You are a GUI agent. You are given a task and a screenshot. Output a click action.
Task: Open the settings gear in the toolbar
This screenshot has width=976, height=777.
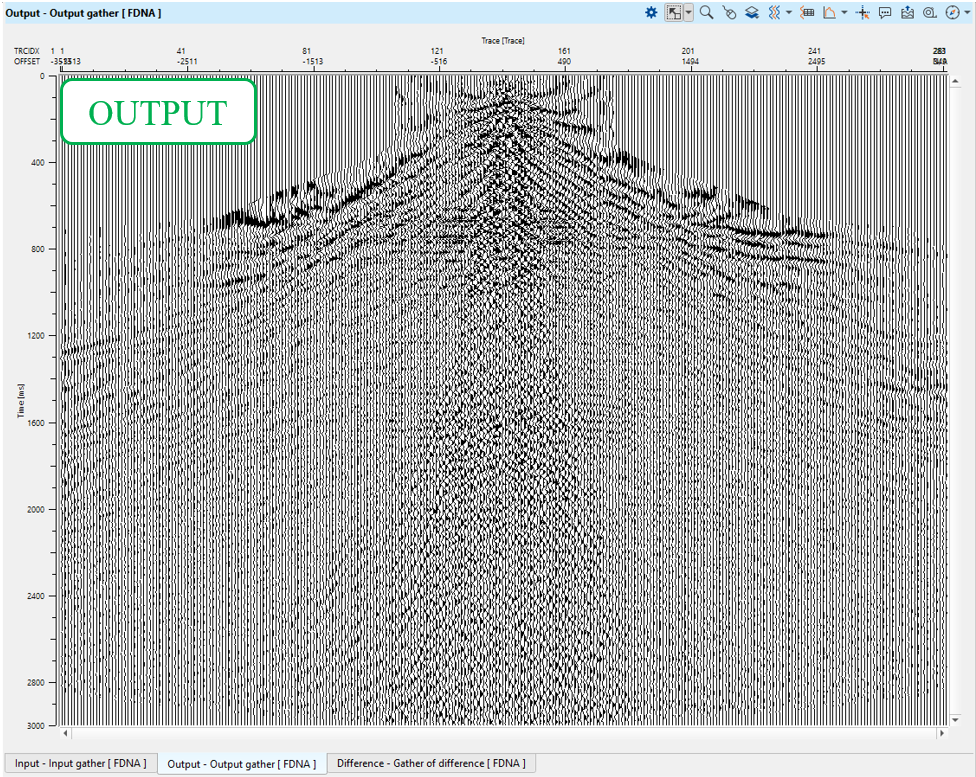tap(652, 13)
